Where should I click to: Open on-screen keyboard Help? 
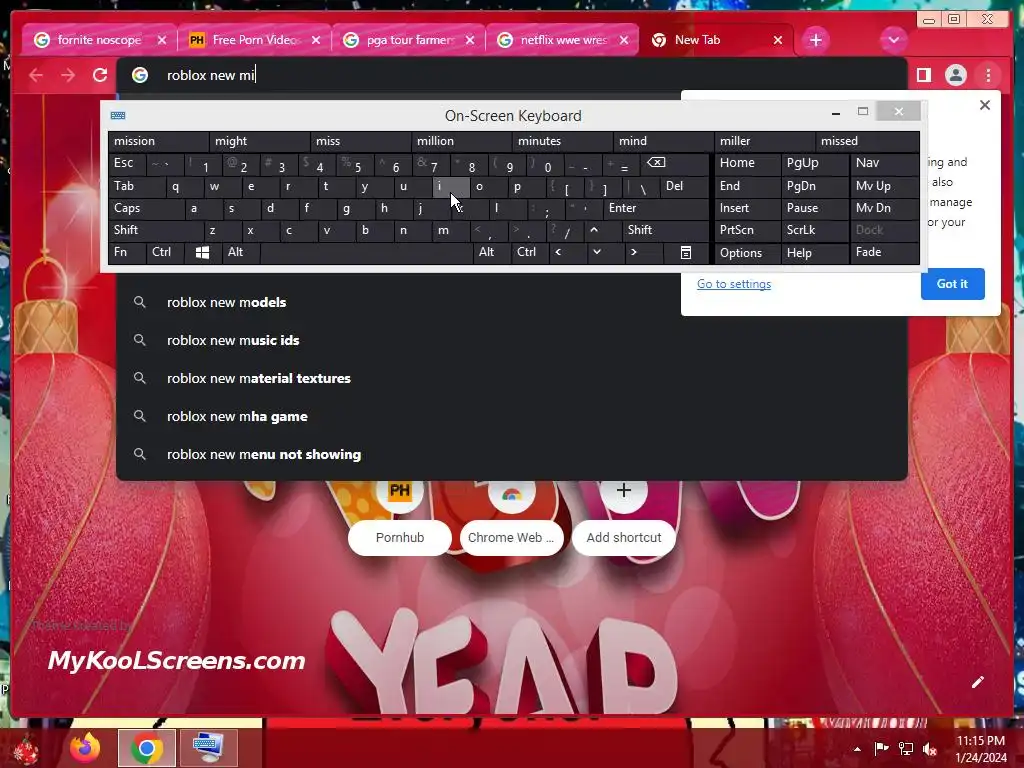click(815, 252)
